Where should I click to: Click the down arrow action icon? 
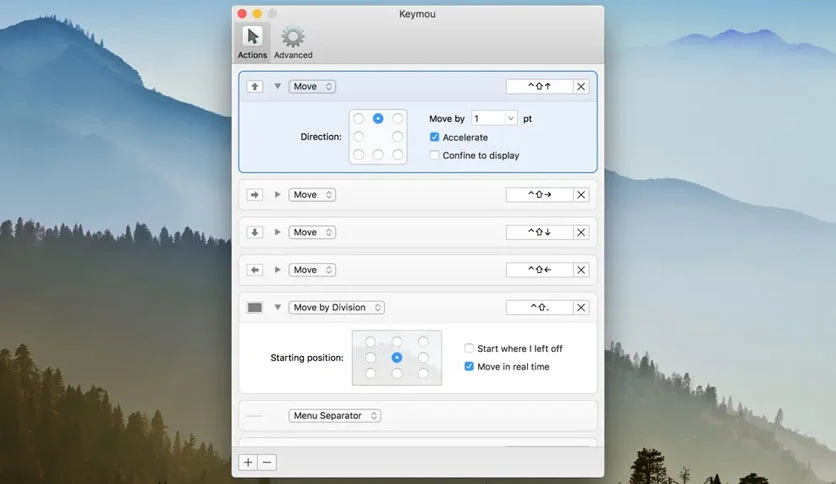tap(254, 232)
